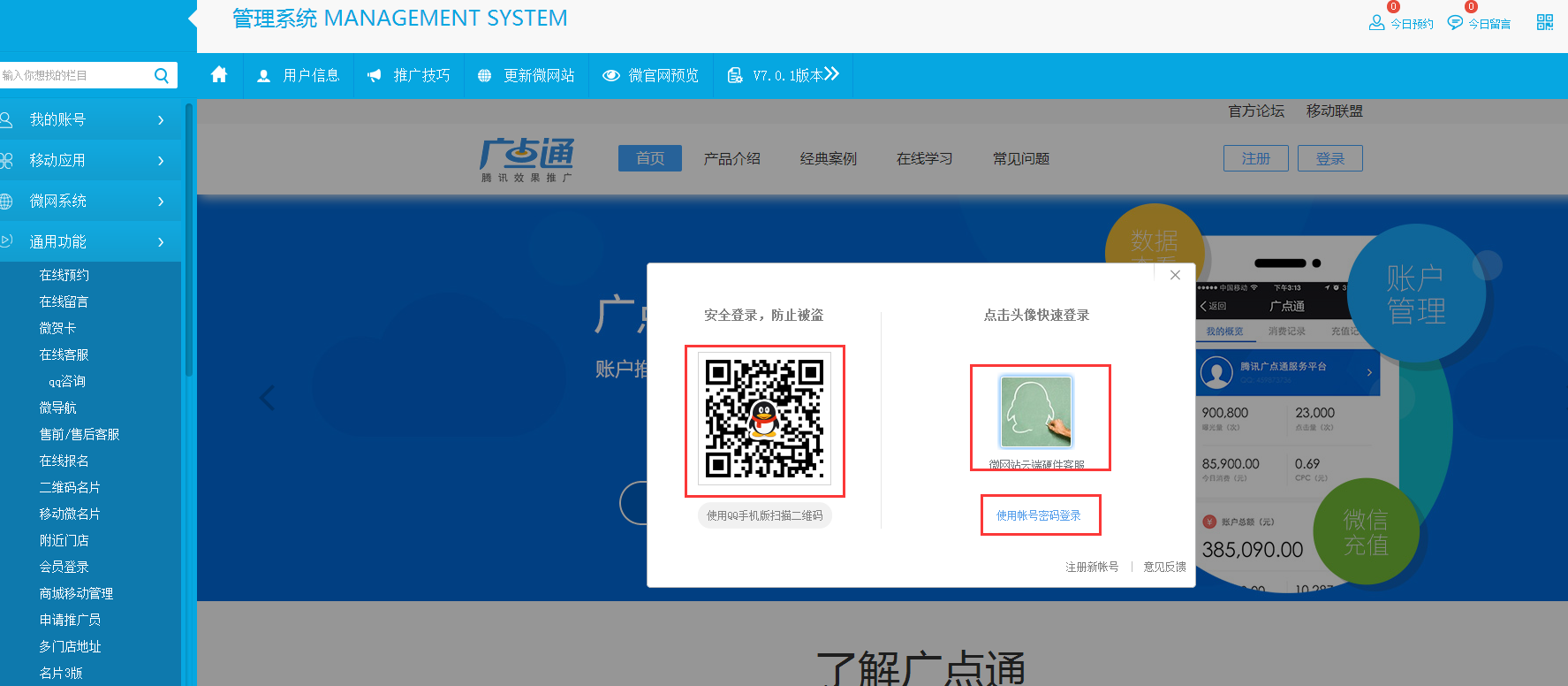Click the QQ avatar for quick login
Viewport: 1568px width, 686px height.
tap(1036, 412)
